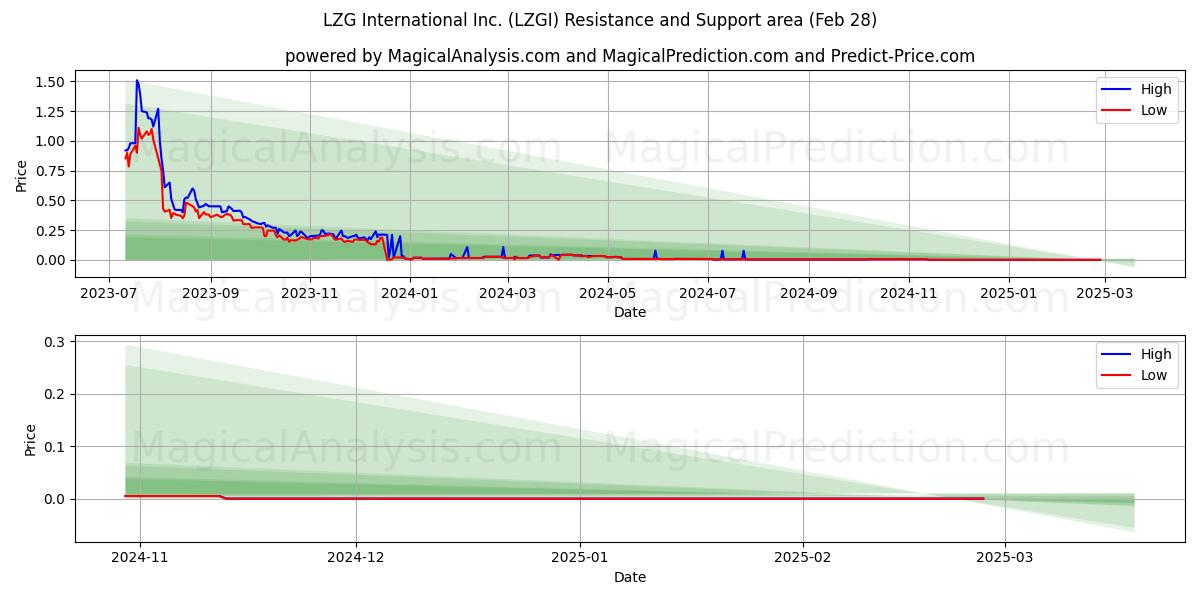The width and height of the screenshot is (1200, 600).
Task: Click the bottom chart 'Date' axis label
Action: click(630, 577)
